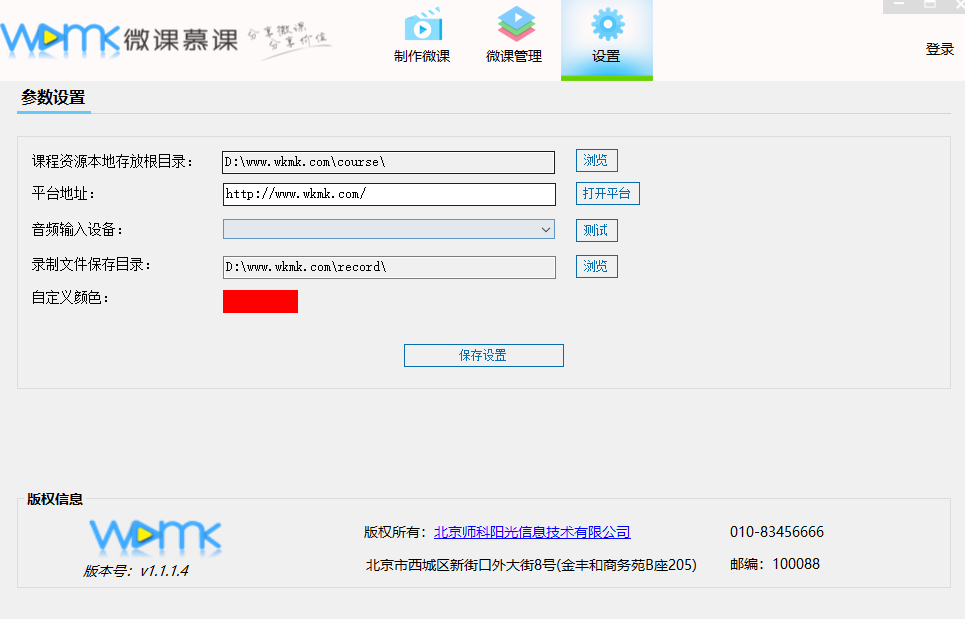
Task: Browse for the recording save directory
Action: point(596,266)
